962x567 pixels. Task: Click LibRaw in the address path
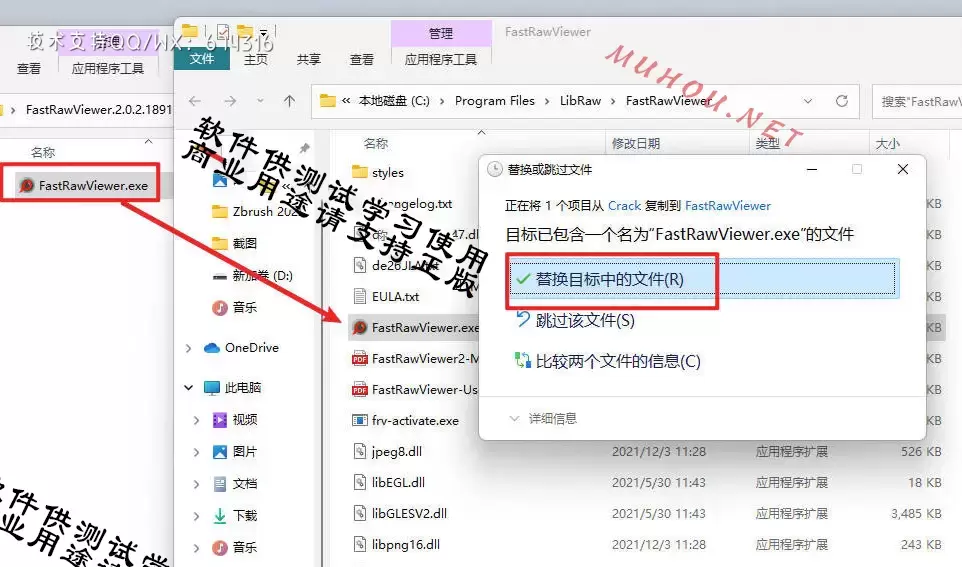point(580,101)
